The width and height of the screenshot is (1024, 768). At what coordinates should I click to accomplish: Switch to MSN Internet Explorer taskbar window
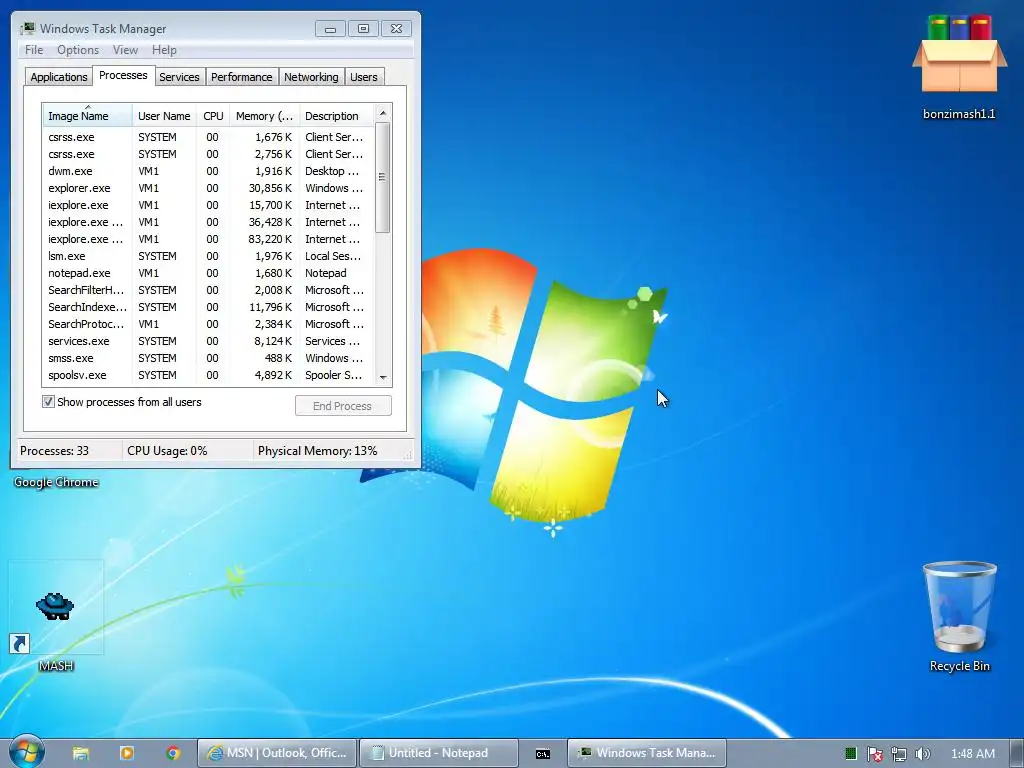(x=277, y=753)
